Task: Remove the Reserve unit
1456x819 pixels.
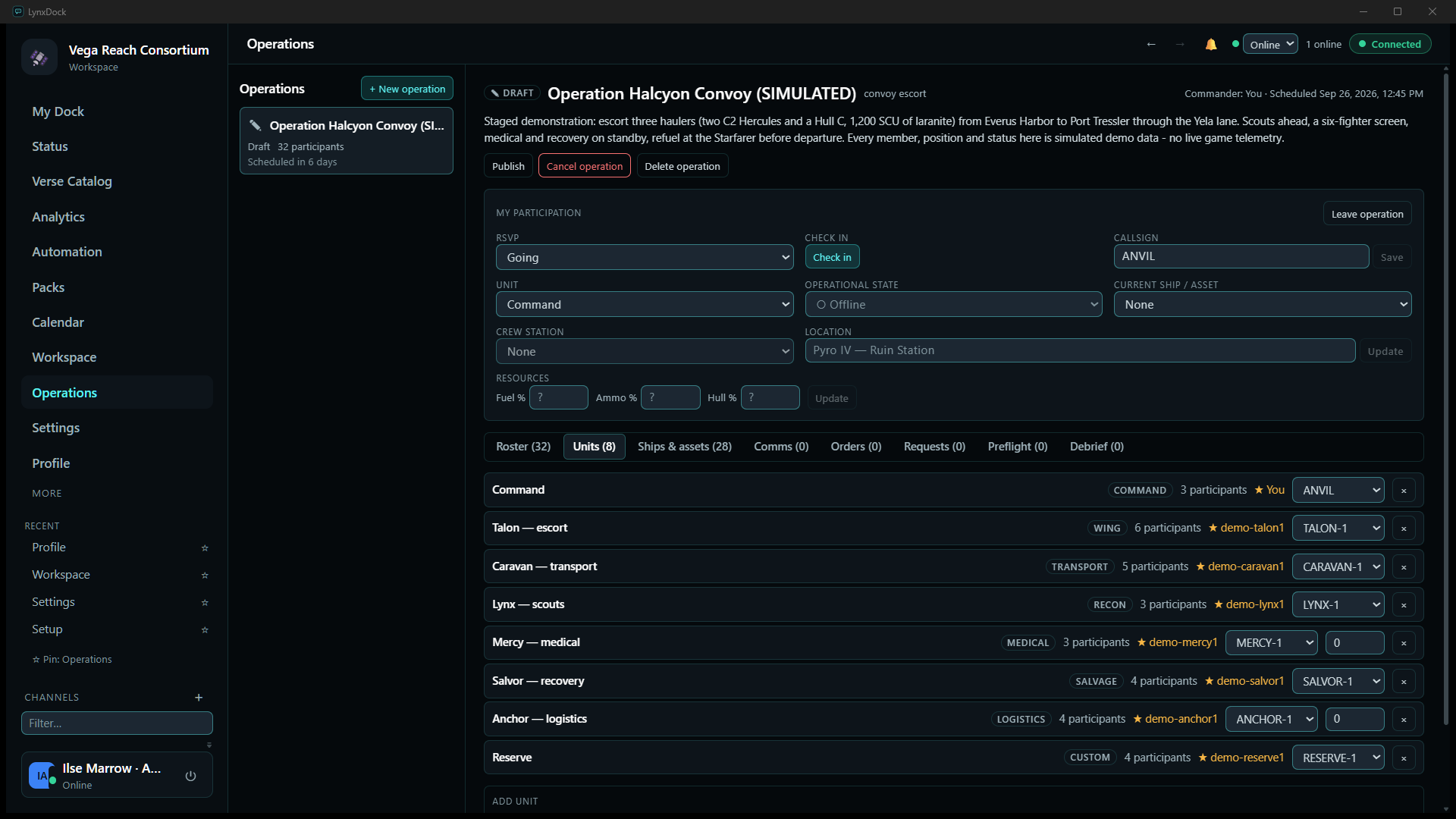Action: click(1404, 758)
